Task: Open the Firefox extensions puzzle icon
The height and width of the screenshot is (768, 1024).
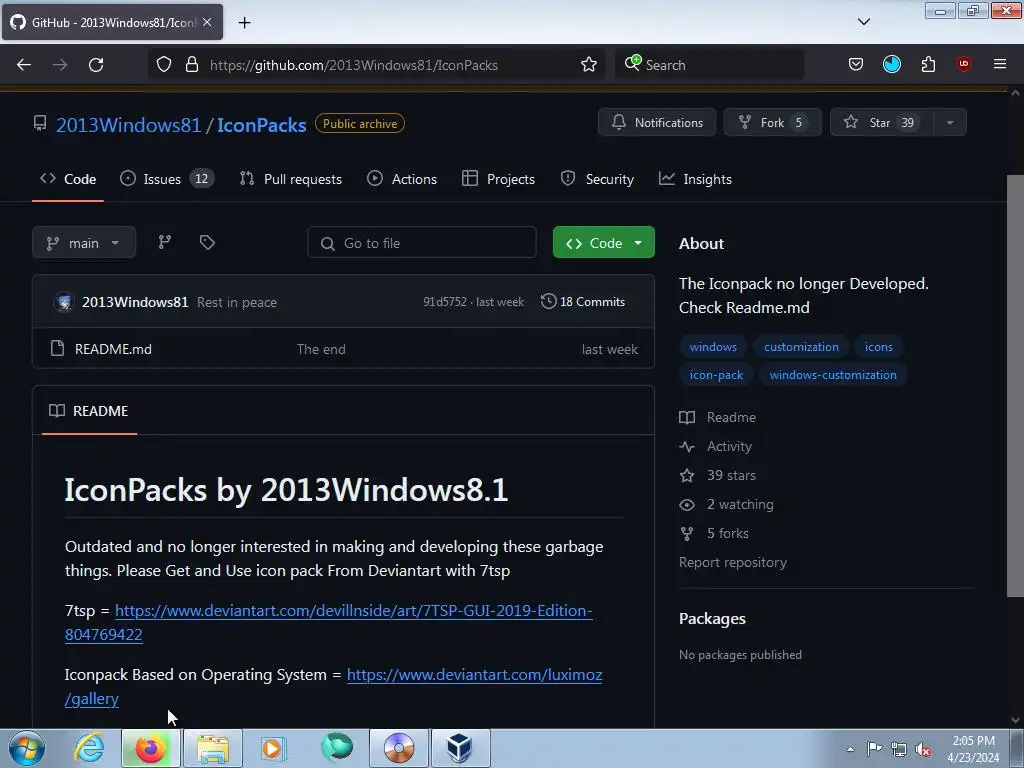Action: (x=928, y=65)
